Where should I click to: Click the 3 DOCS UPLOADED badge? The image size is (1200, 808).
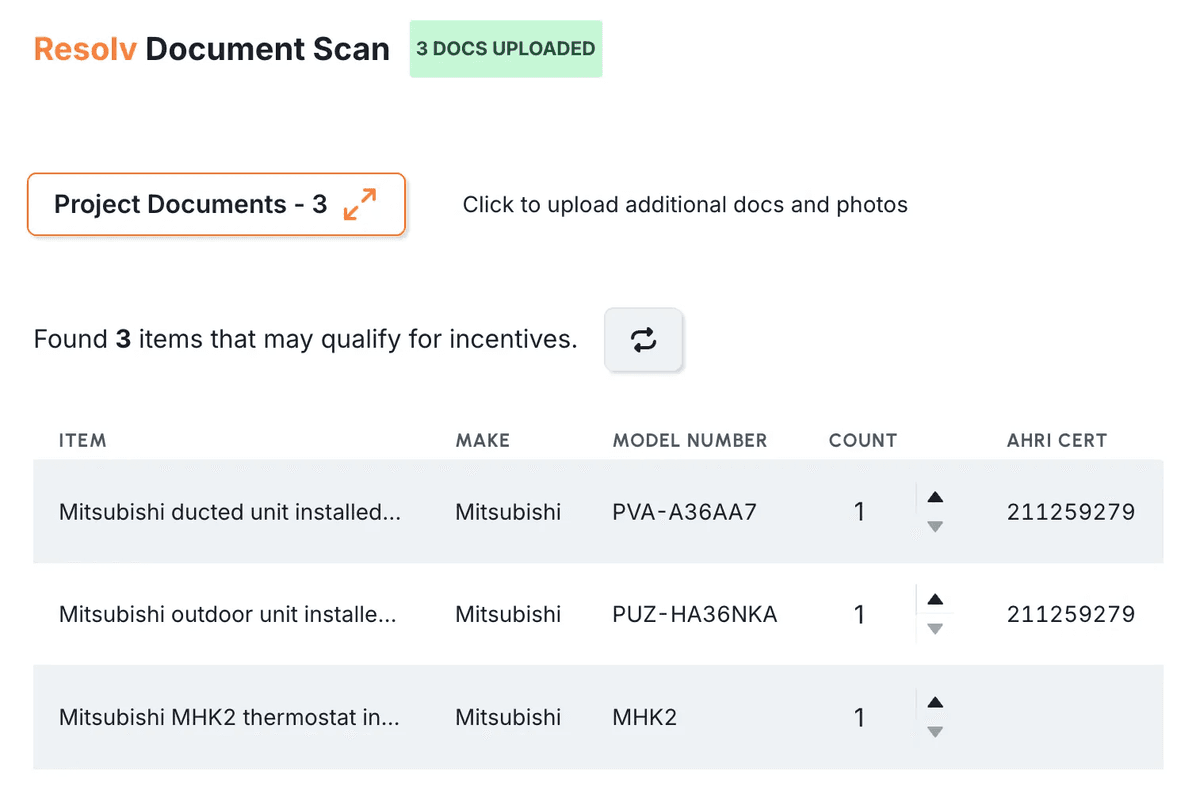[x=505, y=48]
